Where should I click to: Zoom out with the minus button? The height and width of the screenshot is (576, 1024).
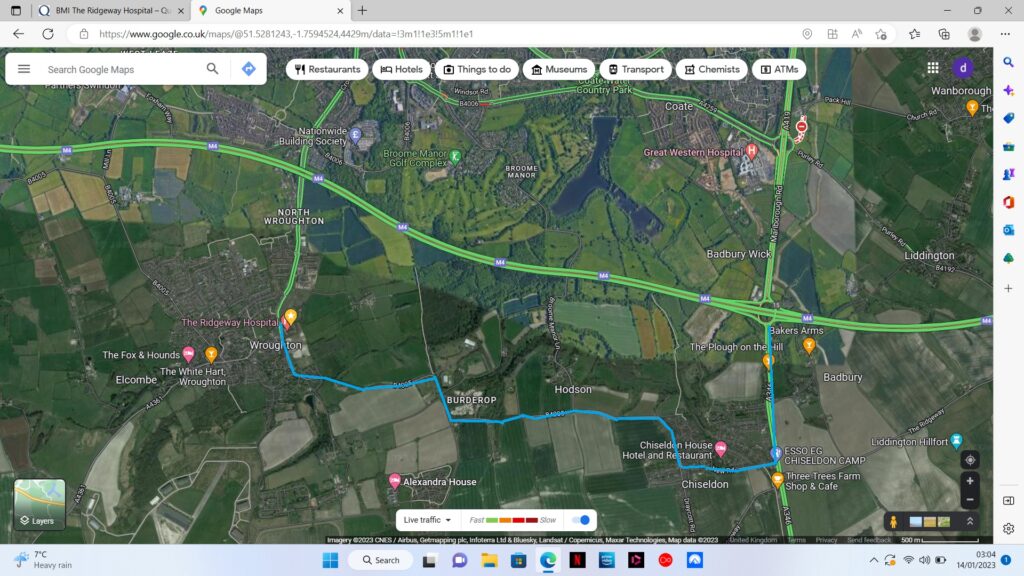point(969,500)
